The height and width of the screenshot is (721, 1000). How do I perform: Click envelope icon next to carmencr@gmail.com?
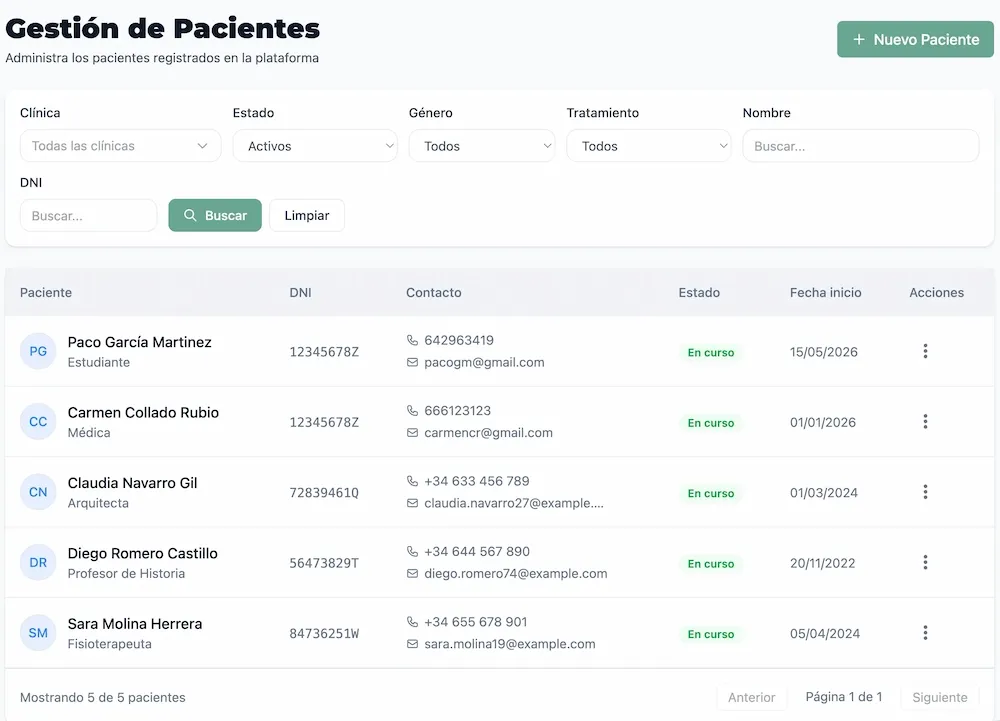[x=413, y=433]
